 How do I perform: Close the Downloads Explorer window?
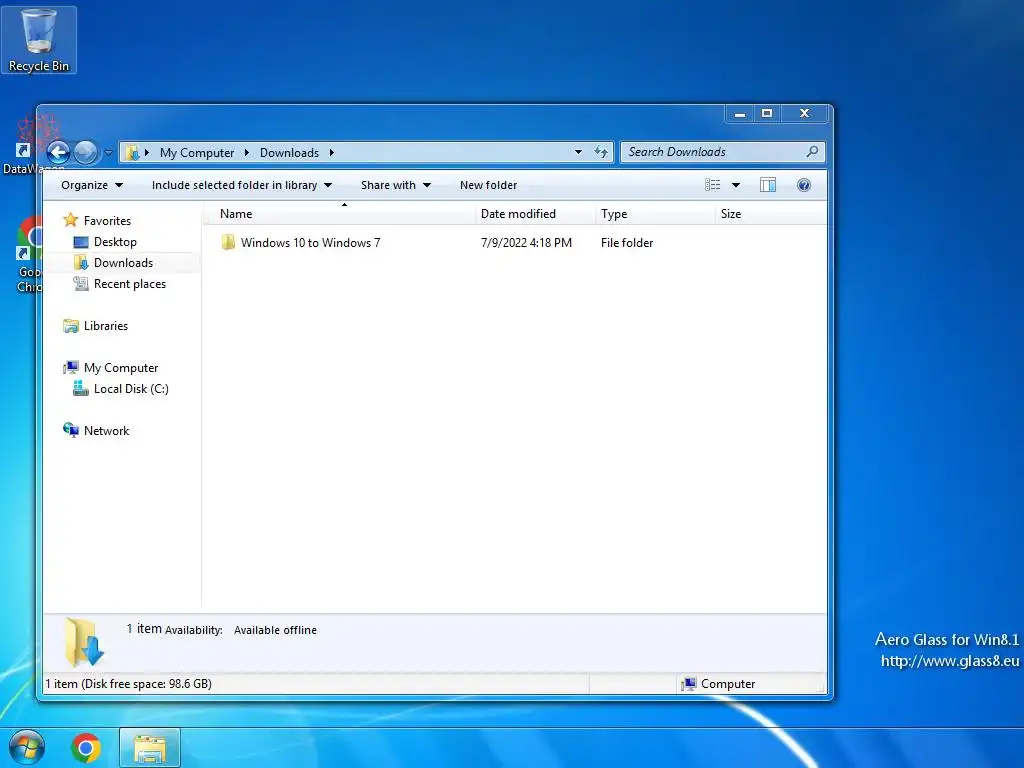[805, 114]
